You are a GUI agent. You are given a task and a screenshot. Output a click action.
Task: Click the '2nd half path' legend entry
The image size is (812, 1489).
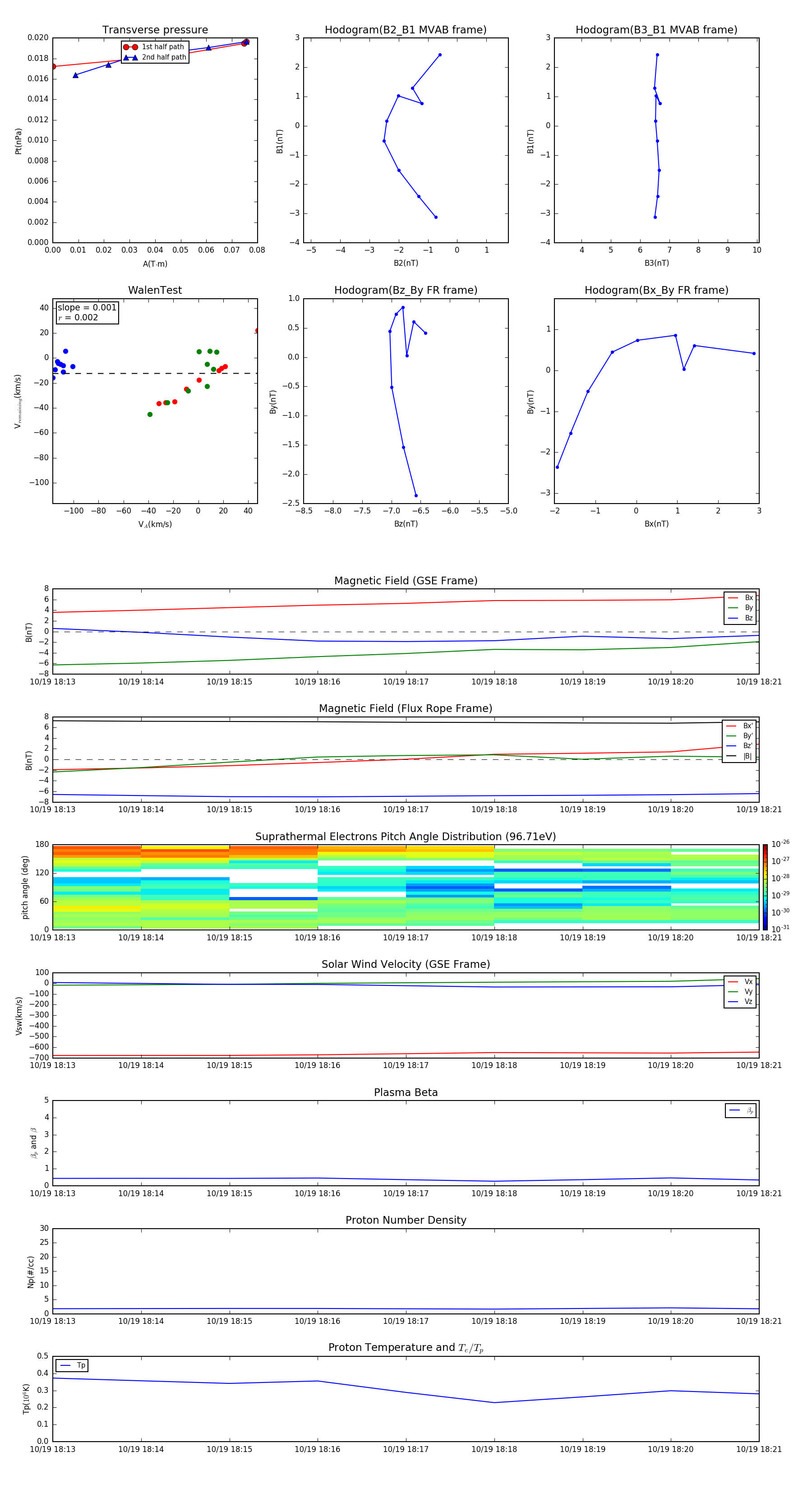[155, 57]
